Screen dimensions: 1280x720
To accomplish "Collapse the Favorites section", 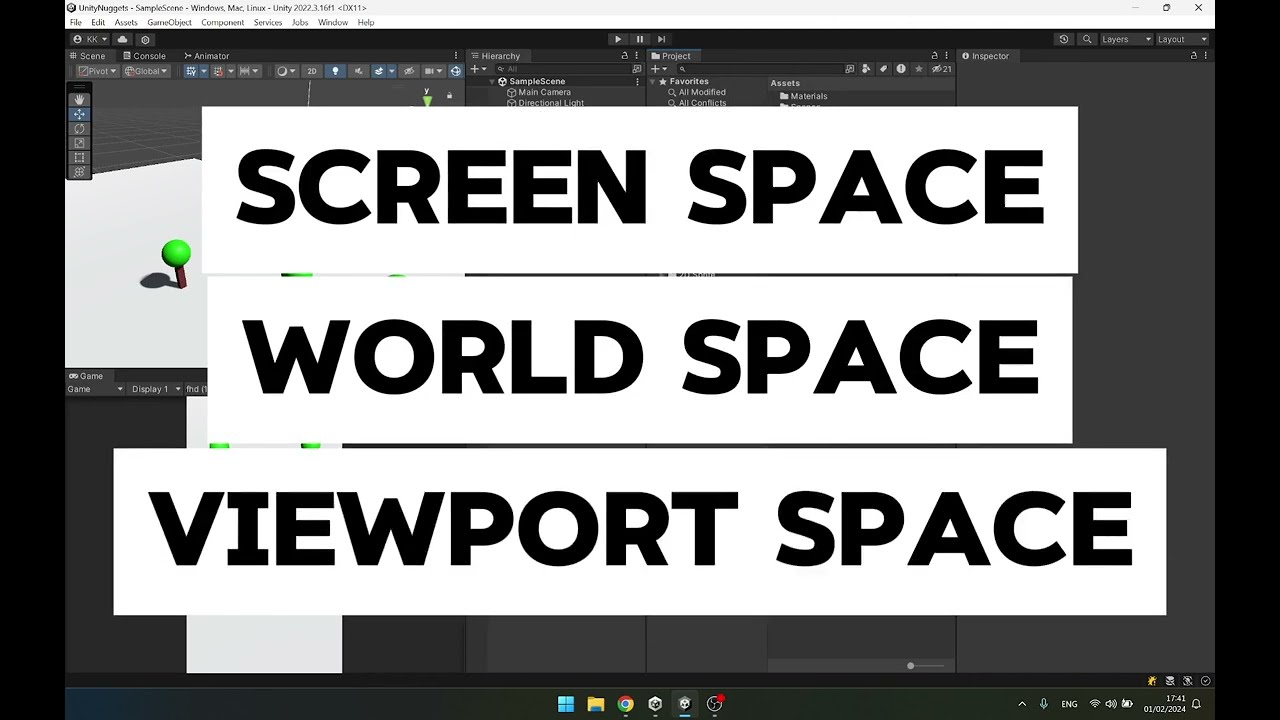I will (x=651, y=81).
